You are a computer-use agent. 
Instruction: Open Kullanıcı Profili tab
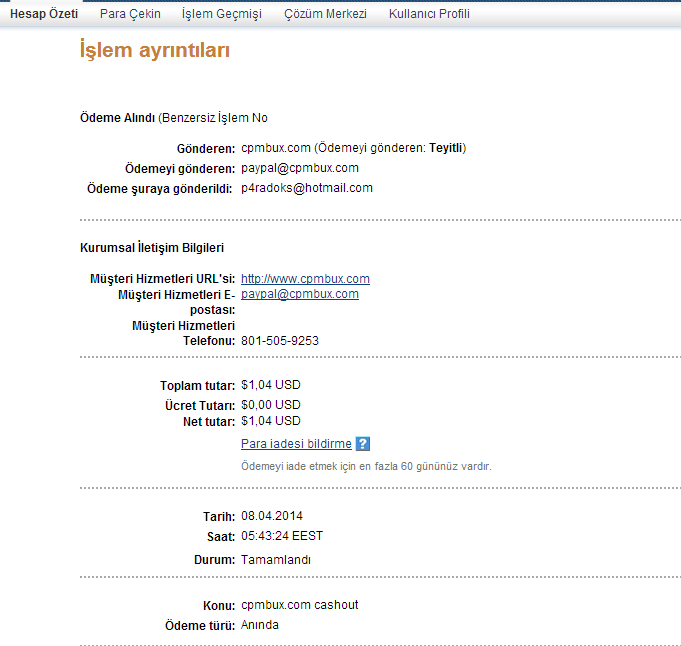[429, 14]
